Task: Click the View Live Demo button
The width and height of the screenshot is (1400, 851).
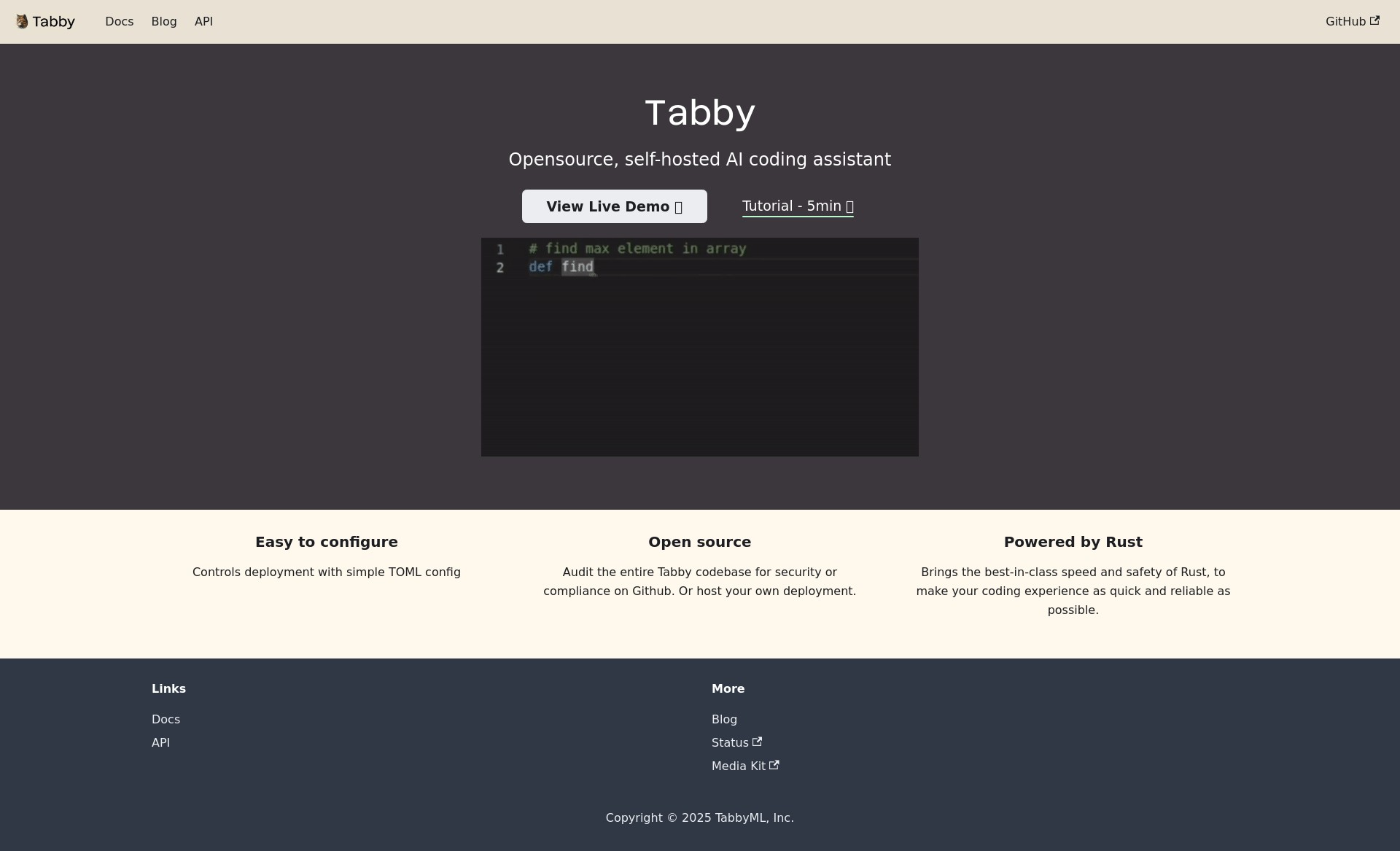Action: [614, 206]
